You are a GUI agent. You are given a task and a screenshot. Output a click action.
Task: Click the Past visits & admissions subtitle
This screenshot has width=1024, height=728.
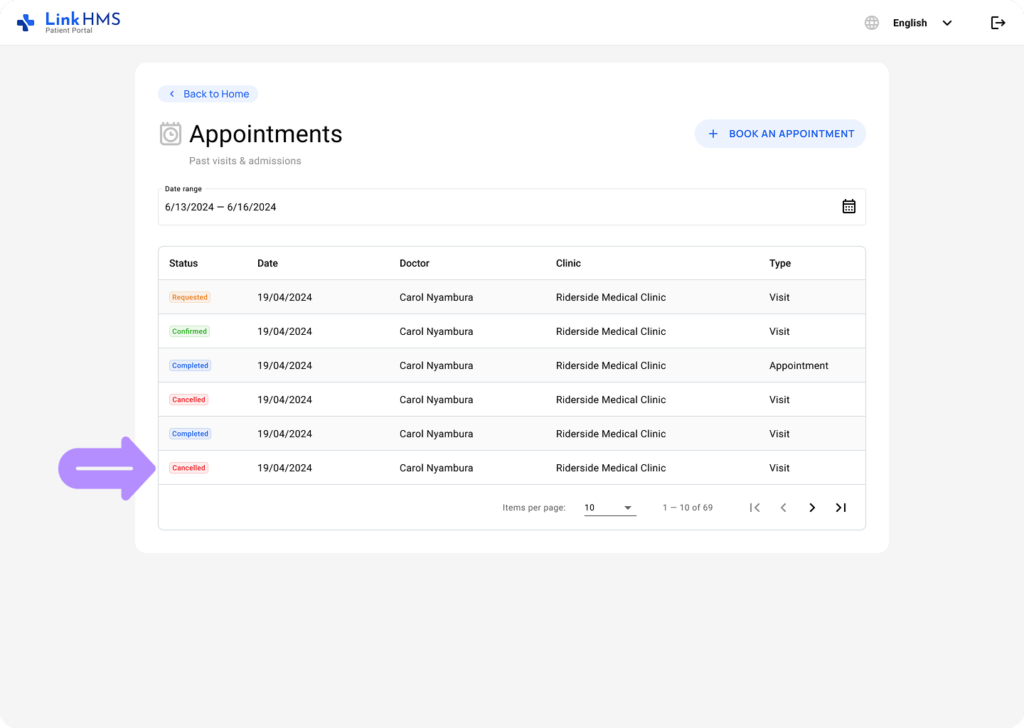245,161
